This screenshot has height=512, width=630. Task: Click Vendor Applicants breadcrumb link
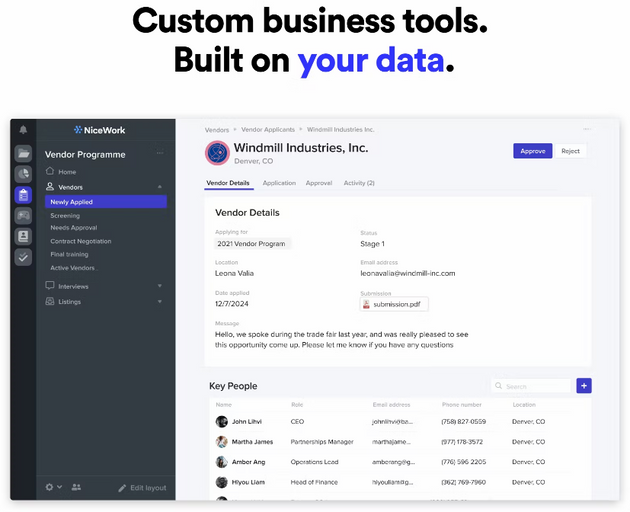(268, 129)
